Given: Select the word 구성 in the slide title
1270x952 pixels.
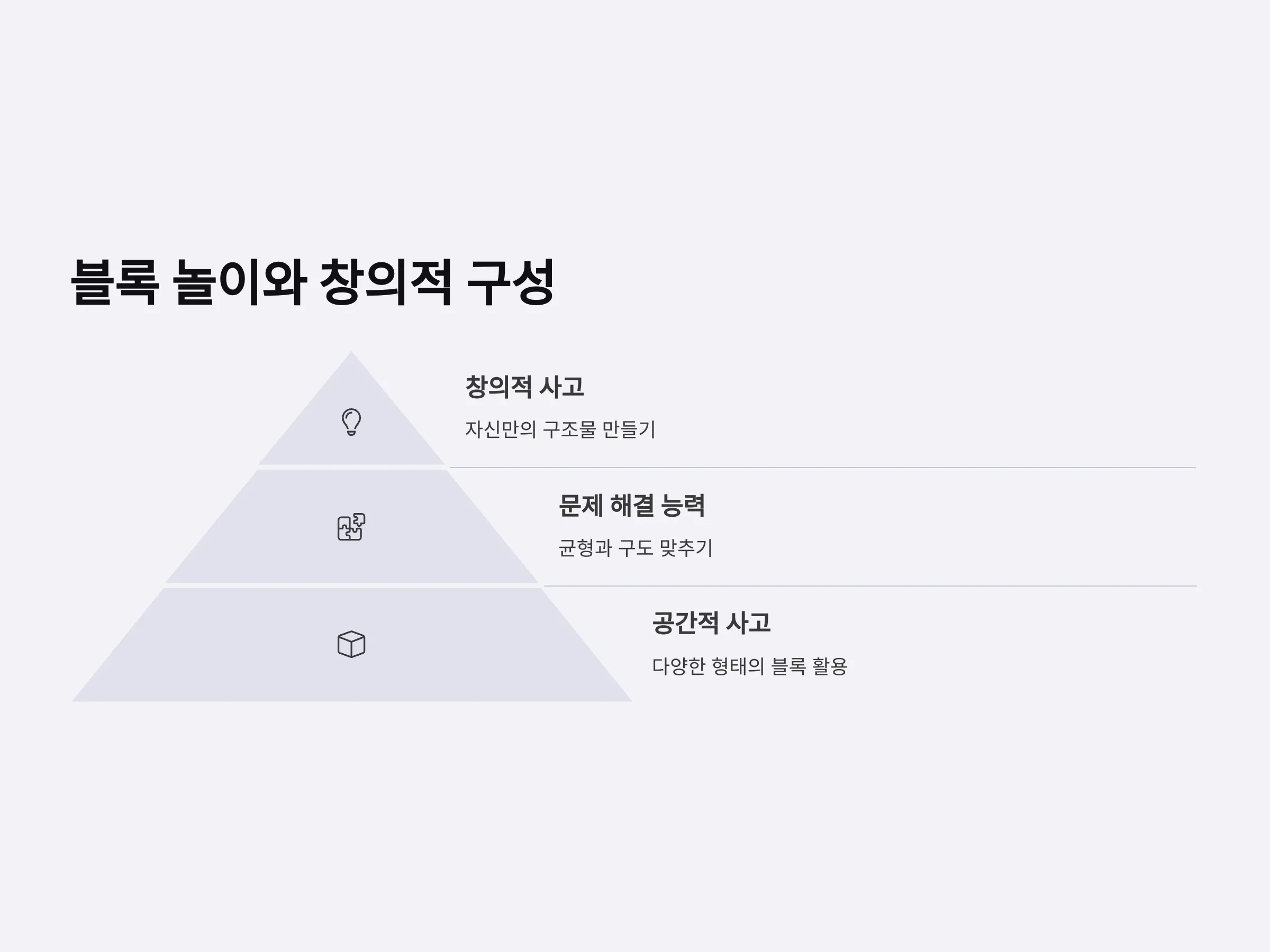Looking at the screenshot, I should point(510,282).
